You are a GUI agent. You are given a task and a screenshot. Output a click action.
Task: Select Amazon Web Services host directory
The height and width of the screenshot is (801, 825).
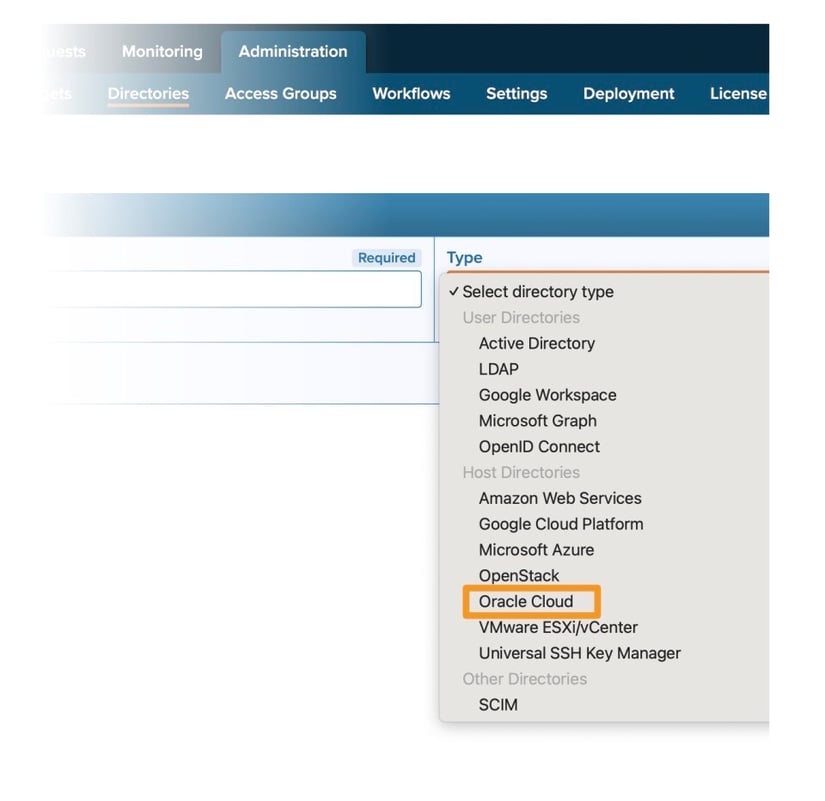pyautogui.click(x=559, y=498)
